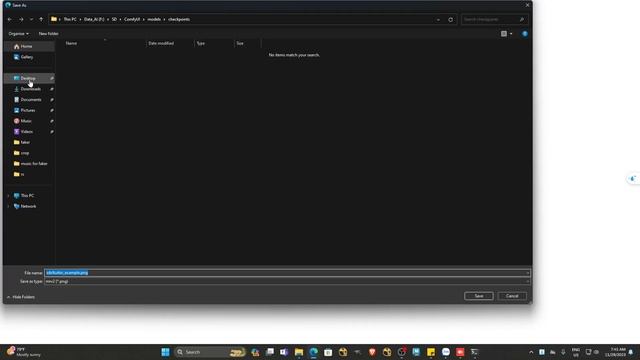
Task: Open Desktop in the navigation pane
Action: coord(28,78)
